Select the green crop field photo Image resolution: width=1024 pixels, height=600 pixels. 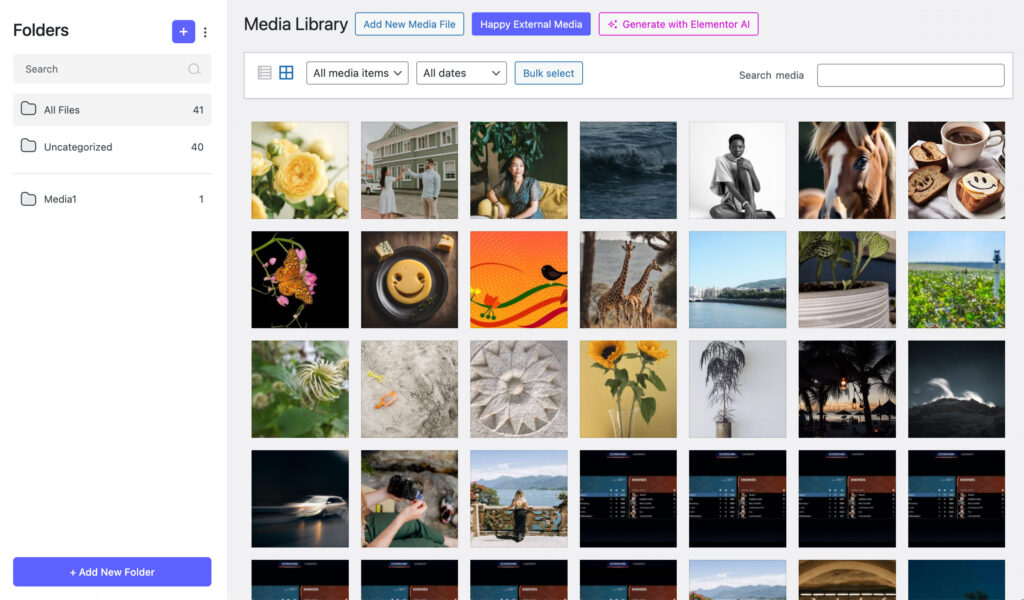click(x=956, y=279)
